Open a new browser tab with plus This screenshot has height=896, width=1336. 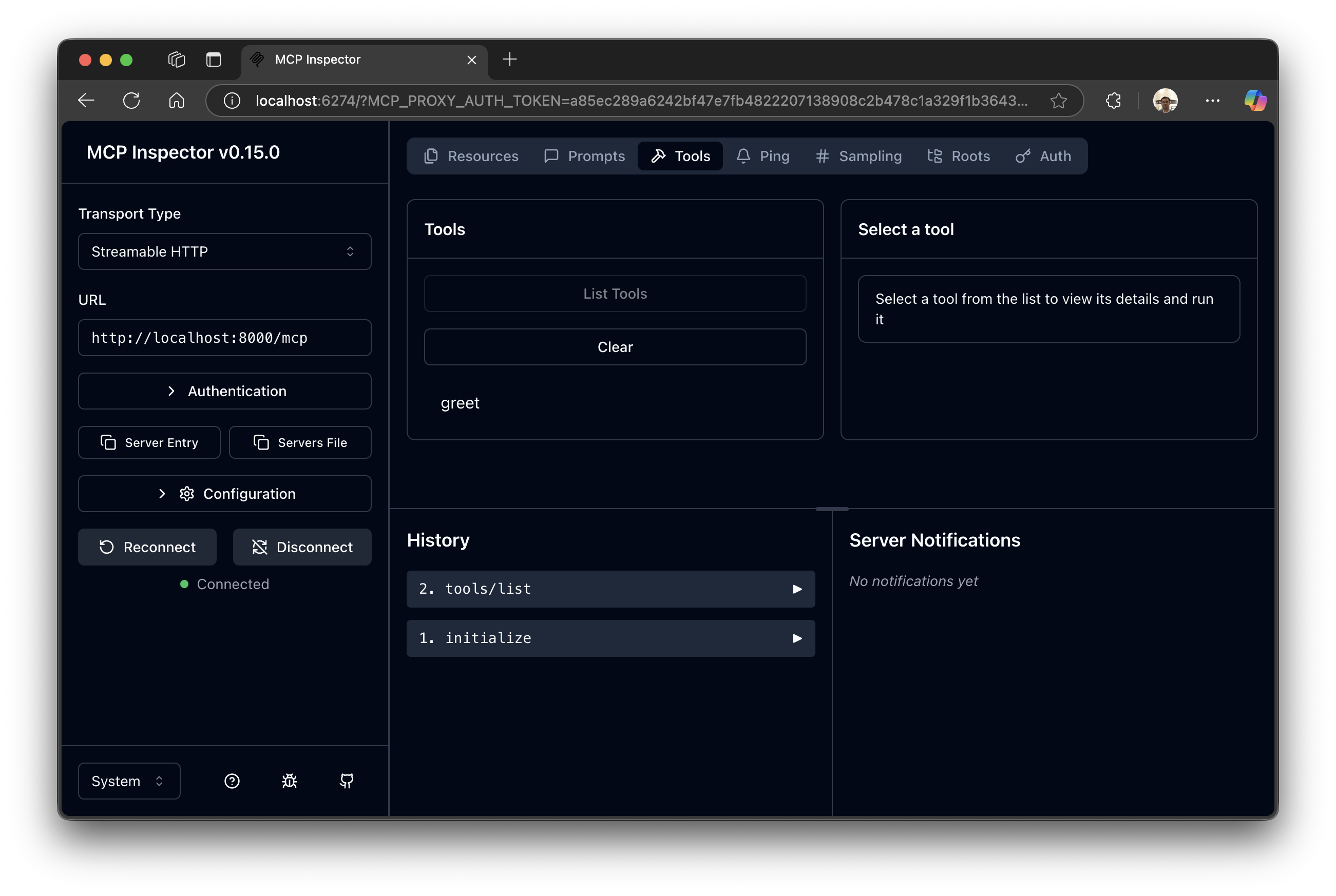point(510,59)
